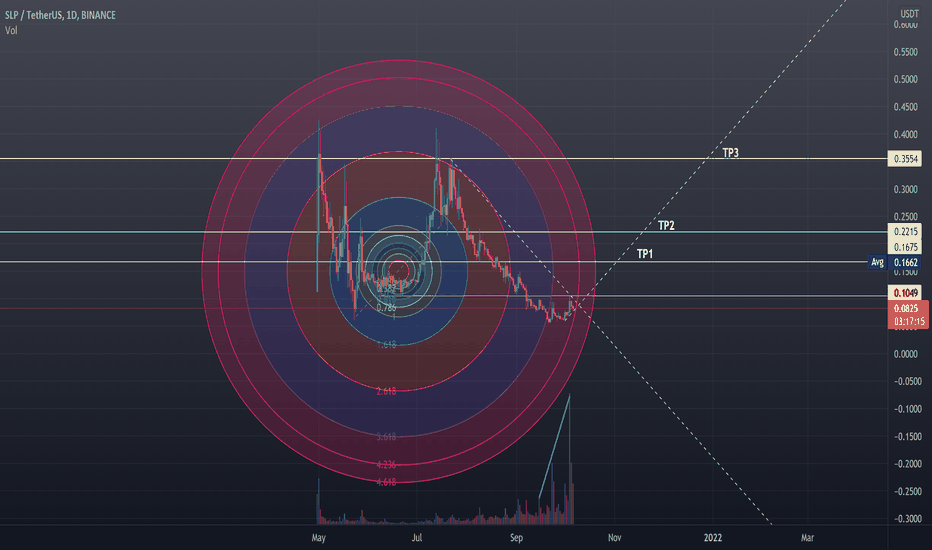Image resolution: width=932 pixels, height=550 pixels.
Task: Click the 0.1675 price label
Action: click(905, 247)
